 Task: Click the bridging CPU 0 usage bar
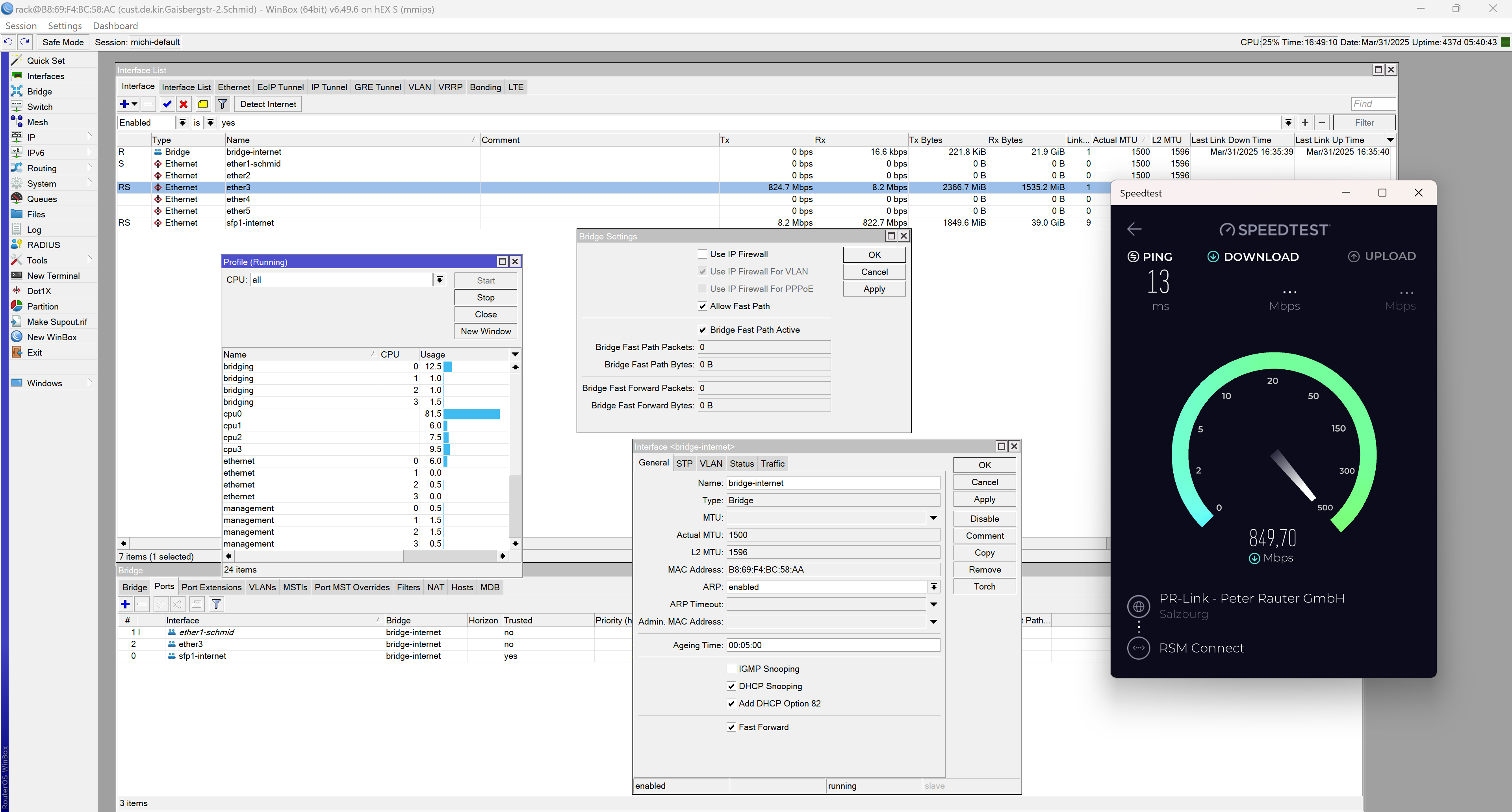[448, 367]
